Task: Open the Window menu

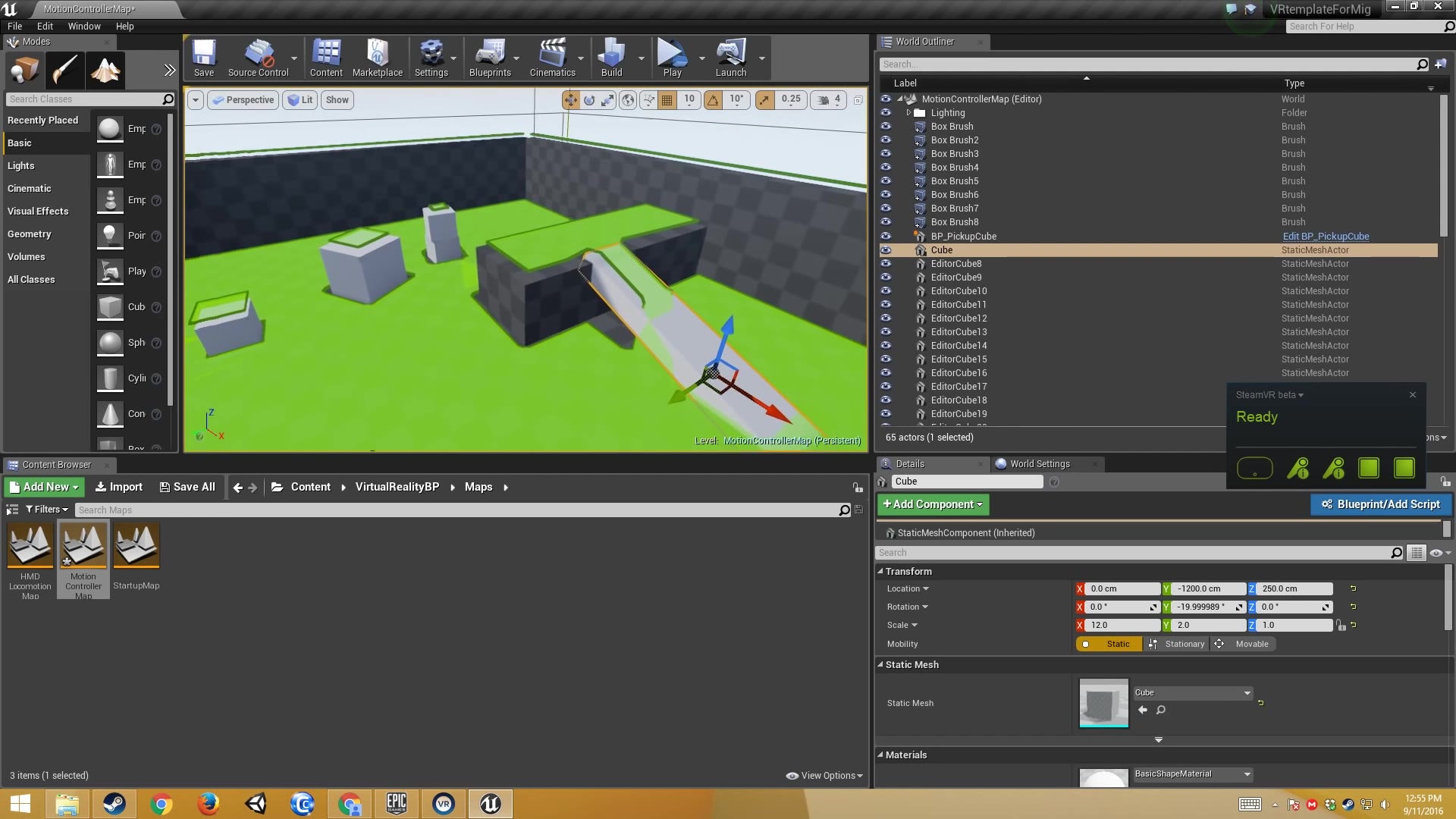Action: [x=83, y=26]
